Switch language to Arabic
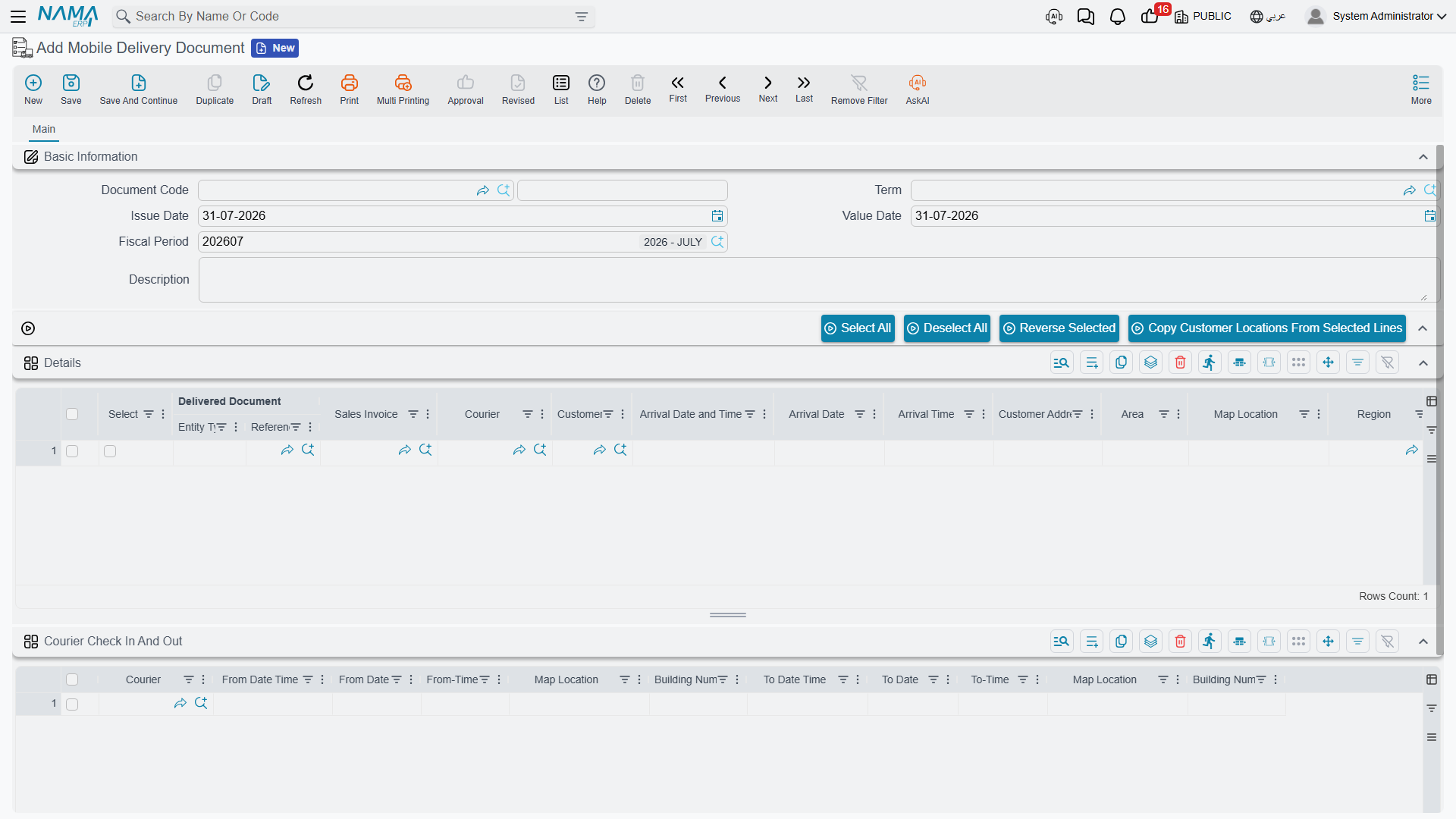Viewport: 1456px width, 819px height. pos(1267,17)
